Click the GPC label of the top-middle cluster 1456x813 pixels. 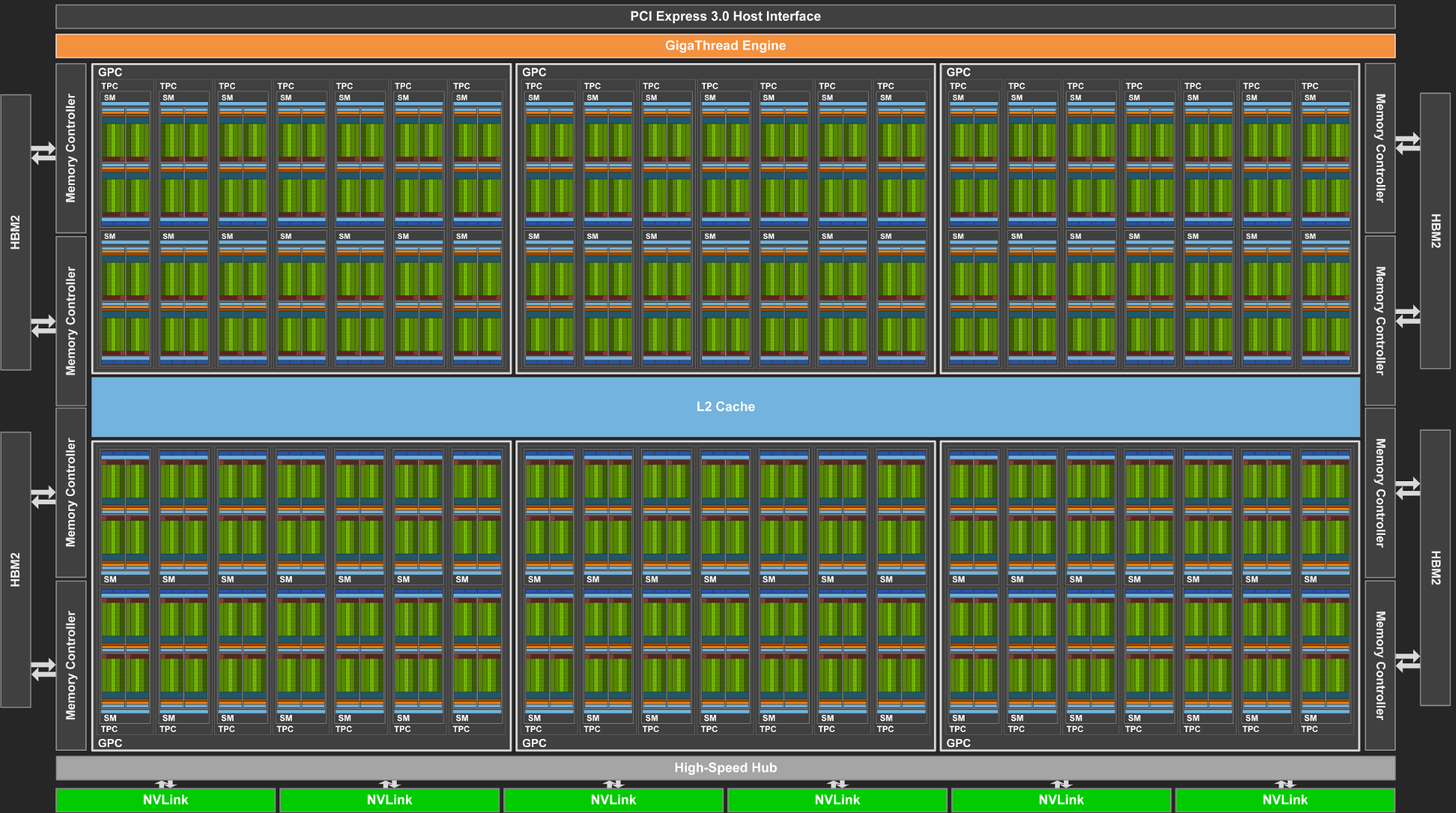coord(535,71)
